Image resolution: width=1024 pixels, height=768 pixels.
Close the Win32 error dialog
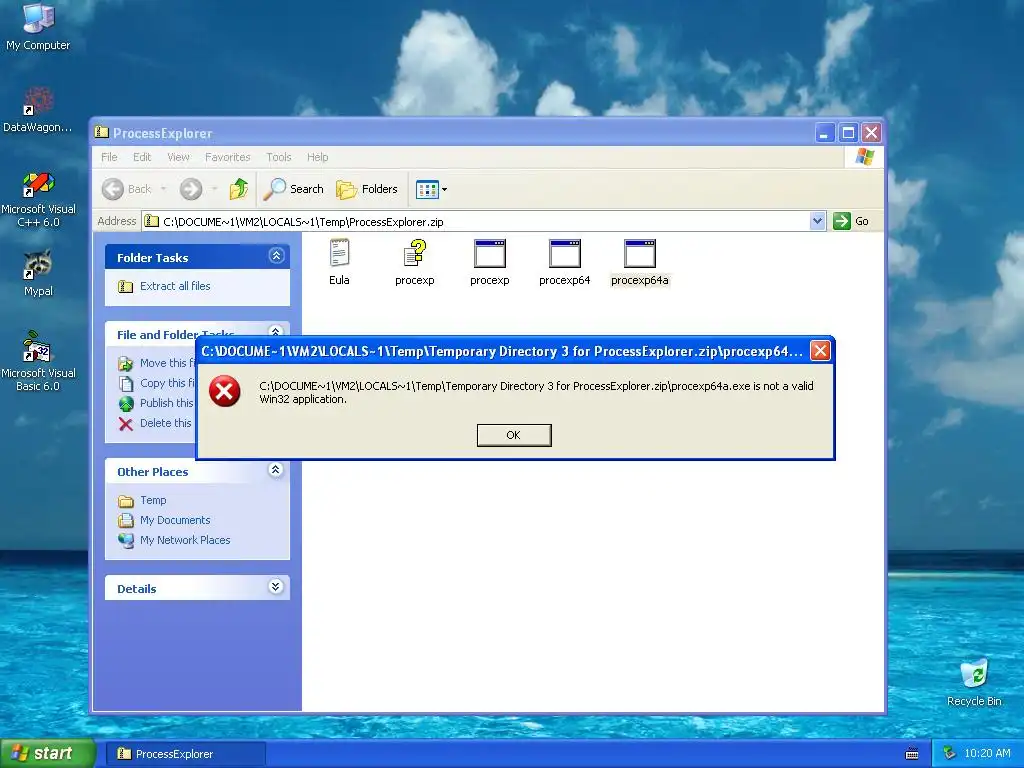point(820,351)
